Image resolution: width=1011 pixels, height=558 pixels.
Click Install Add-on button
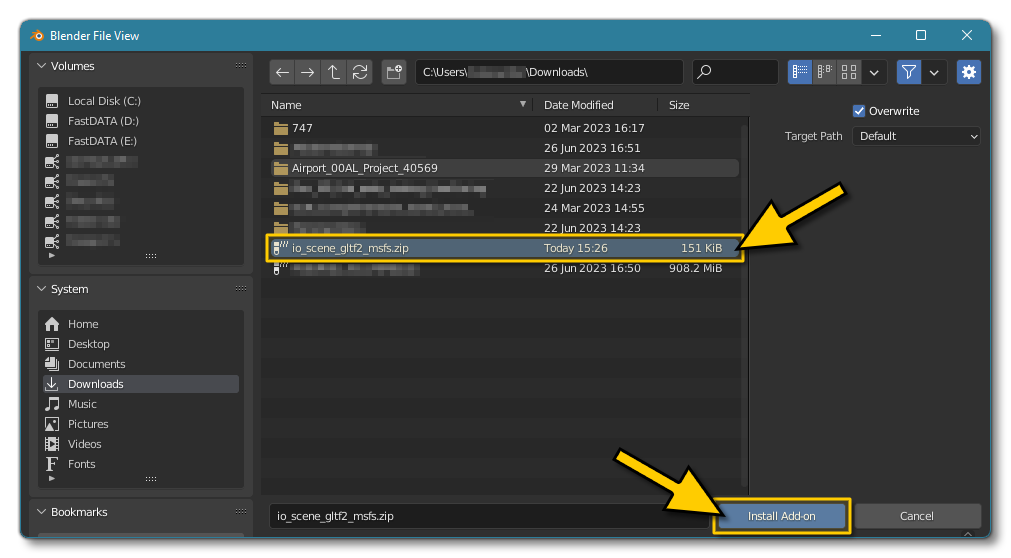coord(781,516)
